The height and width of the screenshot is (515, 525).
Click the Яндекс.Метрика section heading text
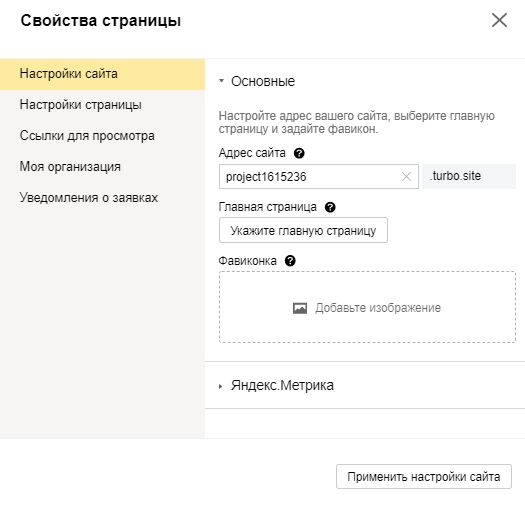pos(282,385)
